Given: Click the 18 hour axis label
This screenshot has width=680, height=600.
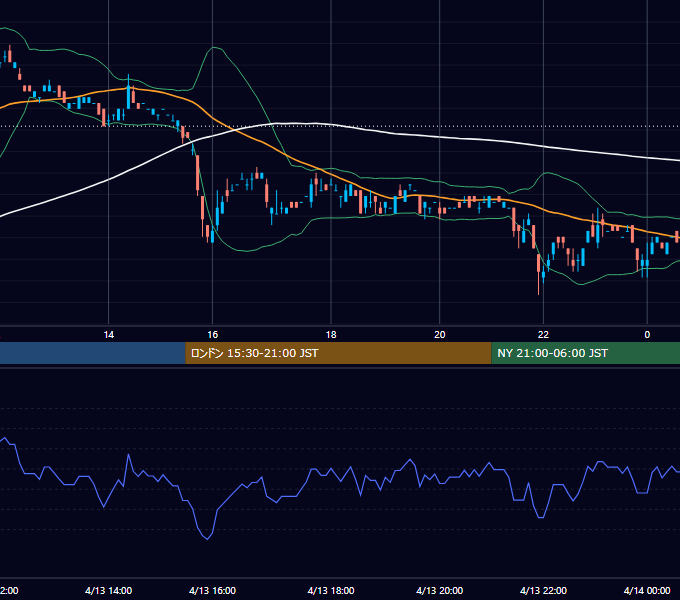Looking at the screenshot, I should pos(331,335).
